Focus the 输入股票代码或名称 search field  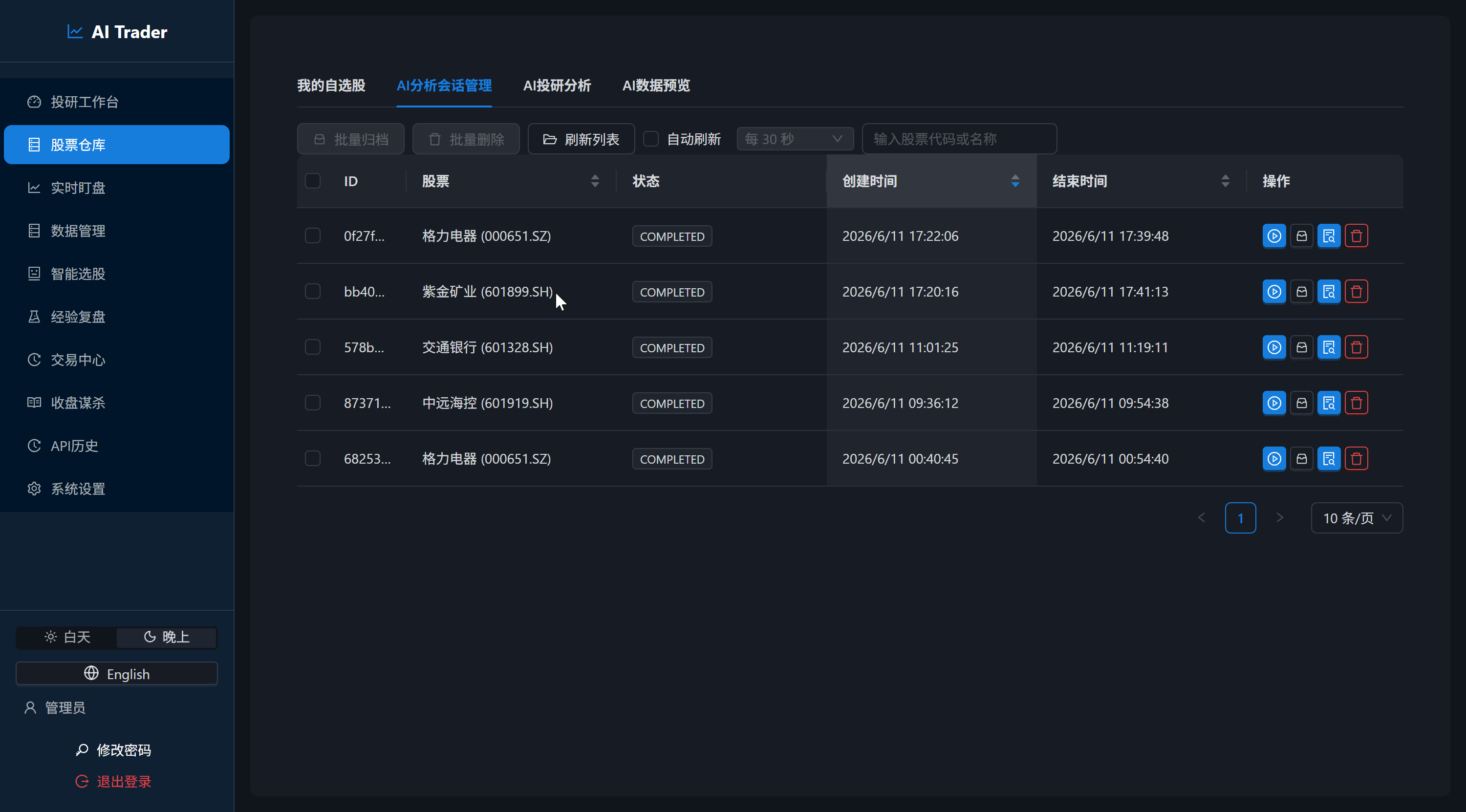959,139
